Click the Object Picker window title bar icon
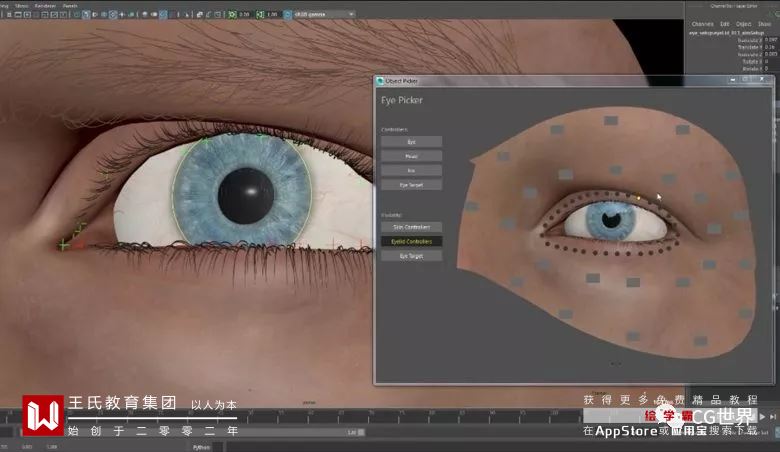 [381, 81]
